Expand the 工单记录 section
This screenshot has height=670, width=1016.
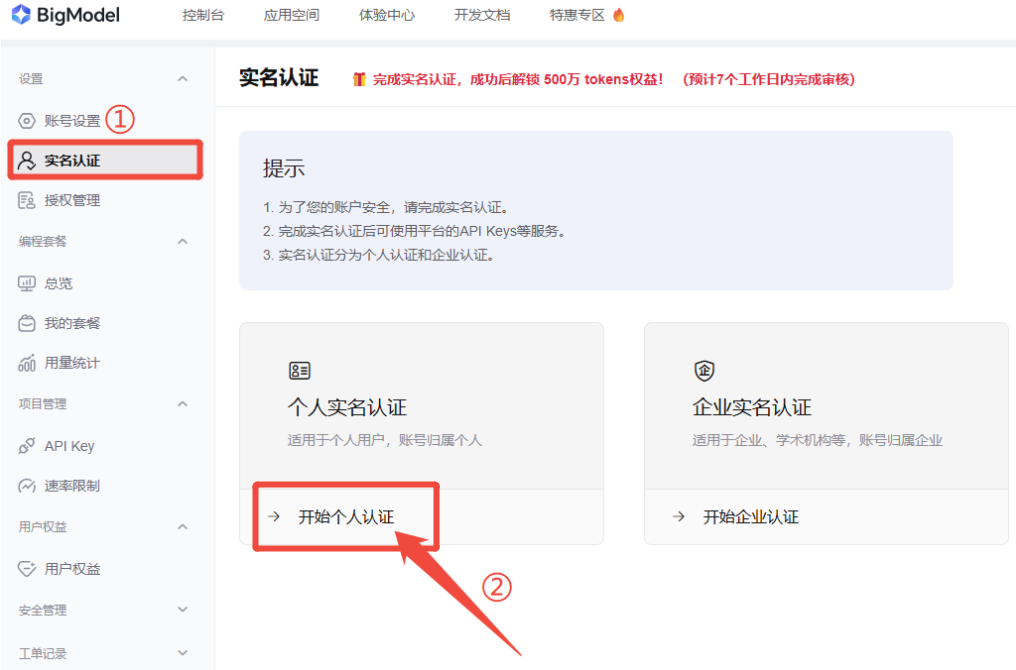[x=183, y=651]
